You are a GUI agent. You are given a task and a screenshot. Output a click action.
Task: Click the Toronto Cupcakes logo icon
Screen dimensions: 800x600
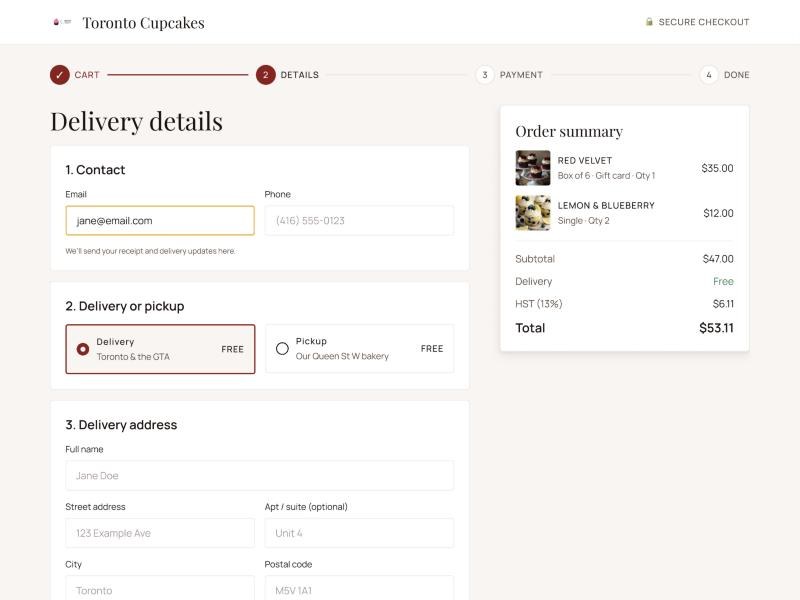pos(62,22)
